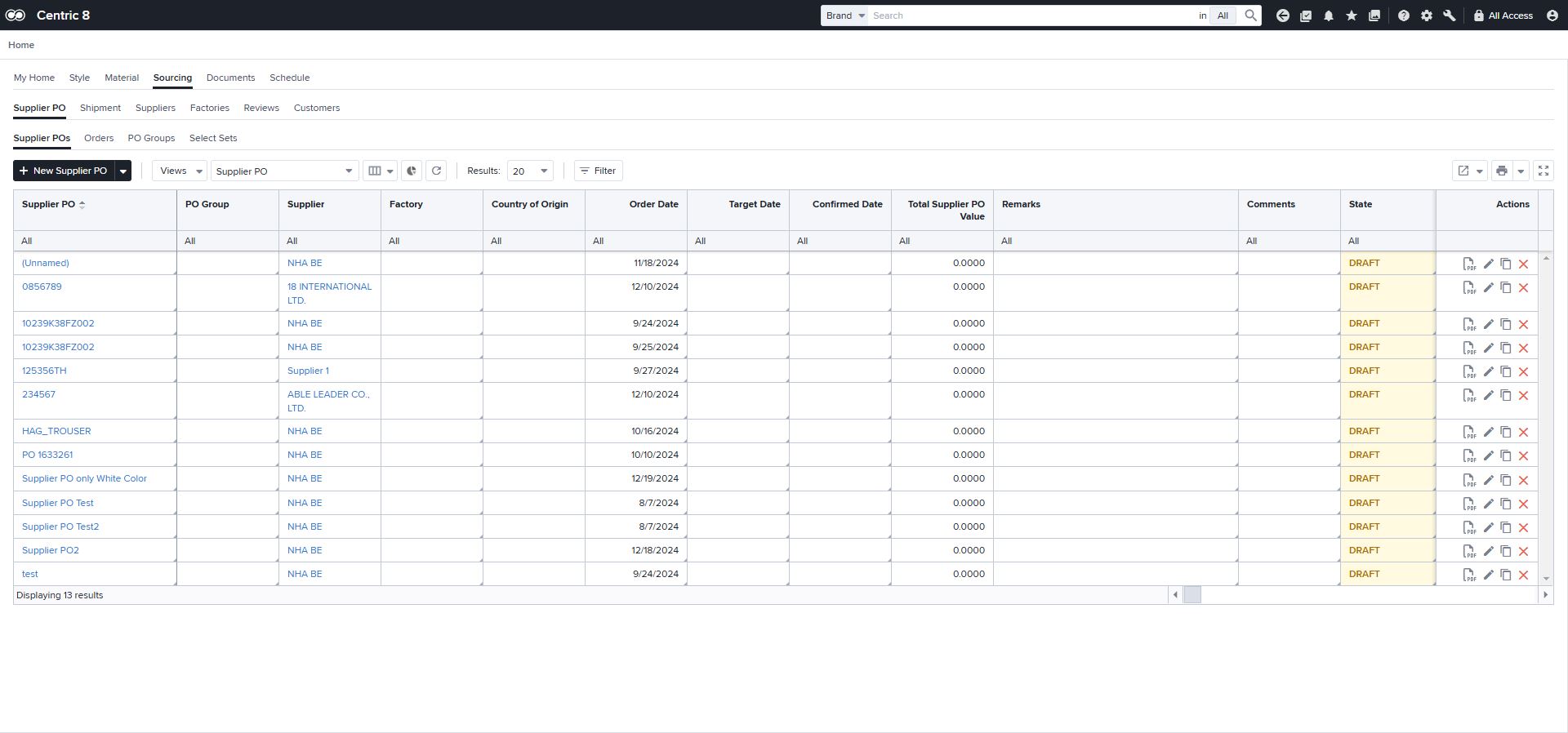Click the print icon

[1501, 171]
